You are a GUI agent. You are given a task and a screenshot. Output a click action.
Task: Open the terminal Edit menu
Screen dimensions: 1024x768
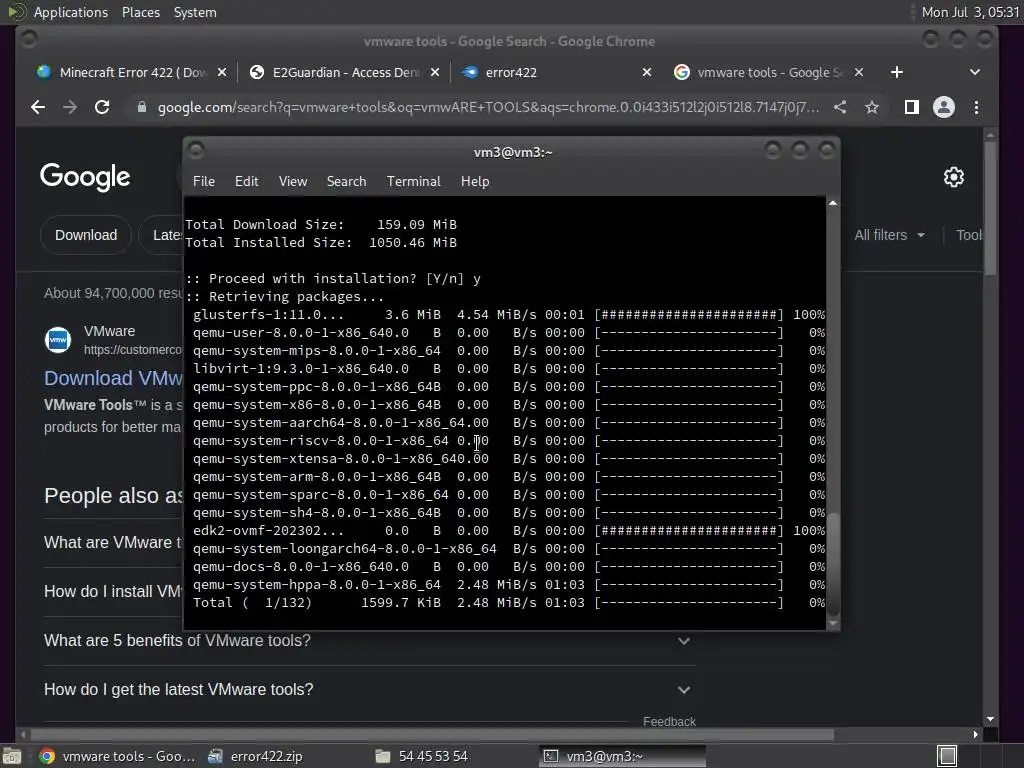[x=247, y=182]
